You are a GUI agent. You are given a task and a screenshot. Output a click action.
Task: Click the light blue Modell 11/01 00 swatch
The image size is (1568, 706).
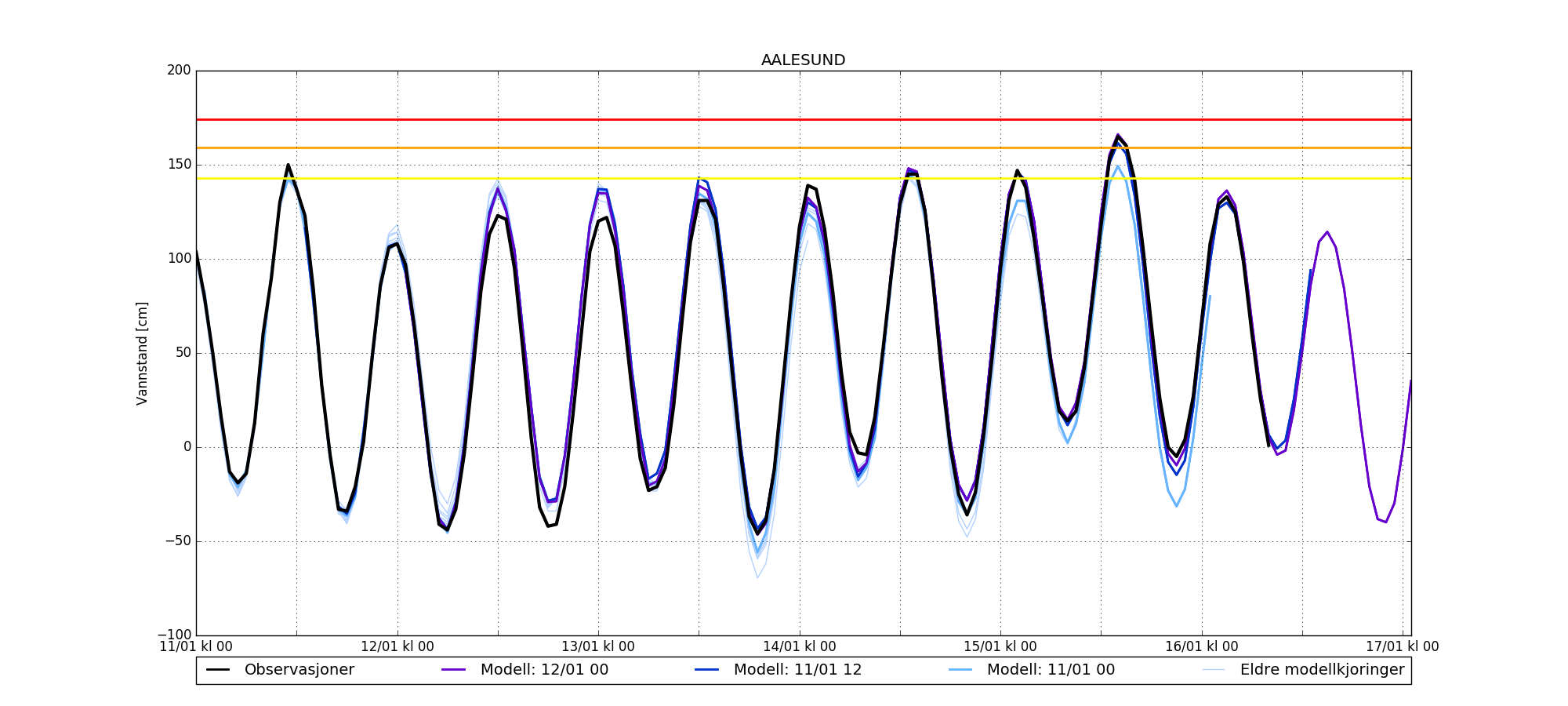click(x=960, y=670)
